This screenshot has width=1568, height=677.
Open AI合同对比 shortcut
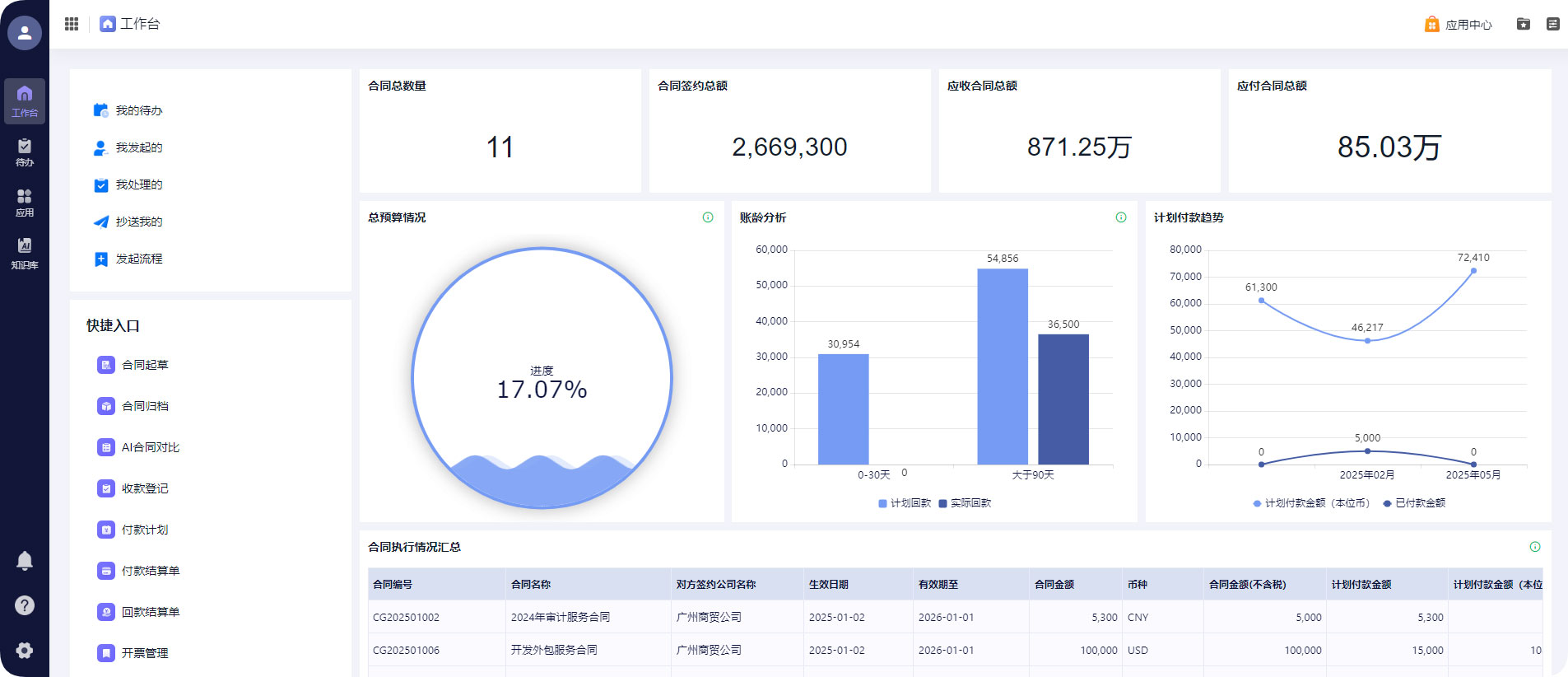tap(150, 447)
